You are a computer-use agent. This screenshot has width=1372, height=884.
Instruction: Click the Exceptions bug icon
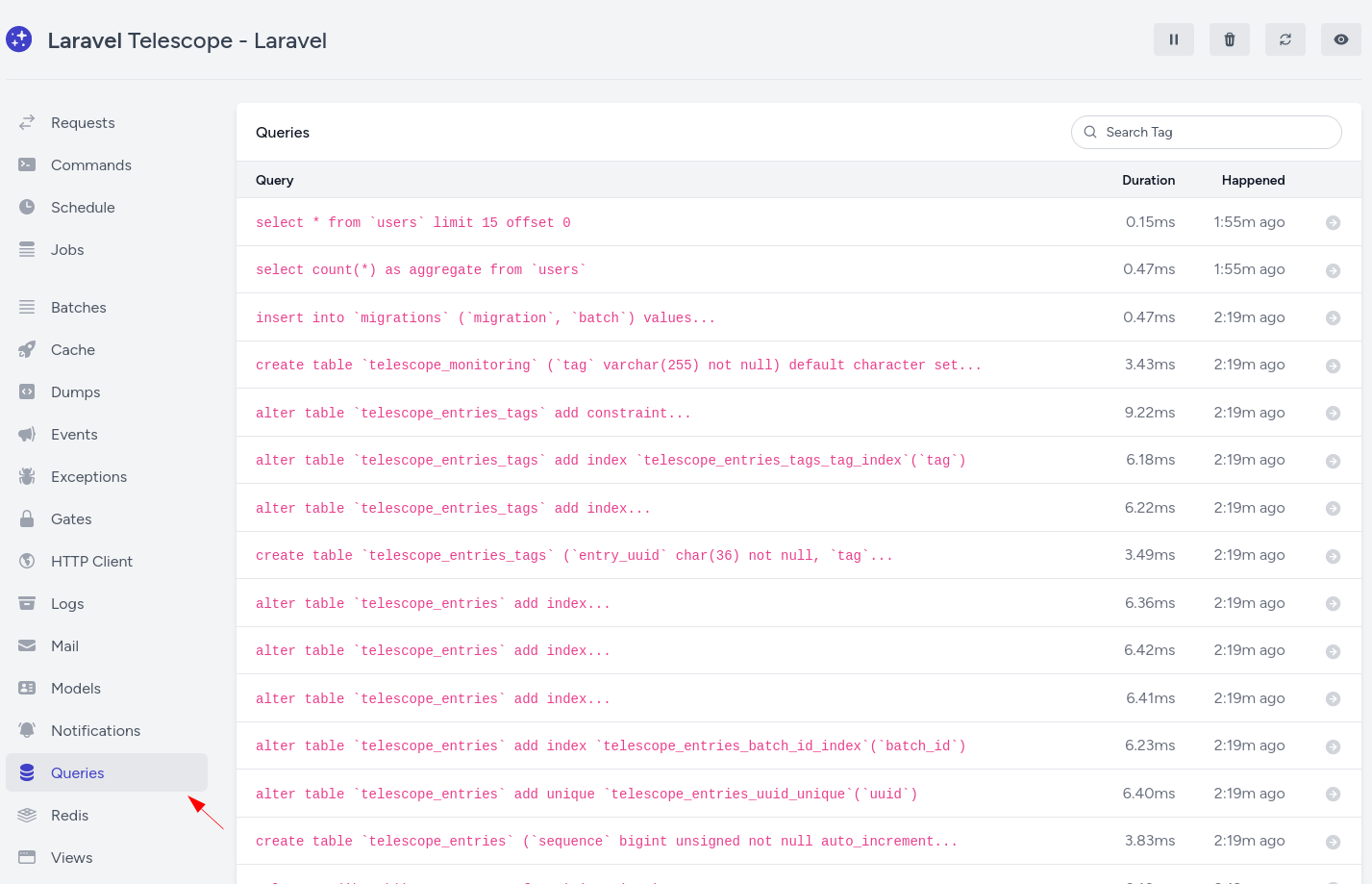pos(27,476)
